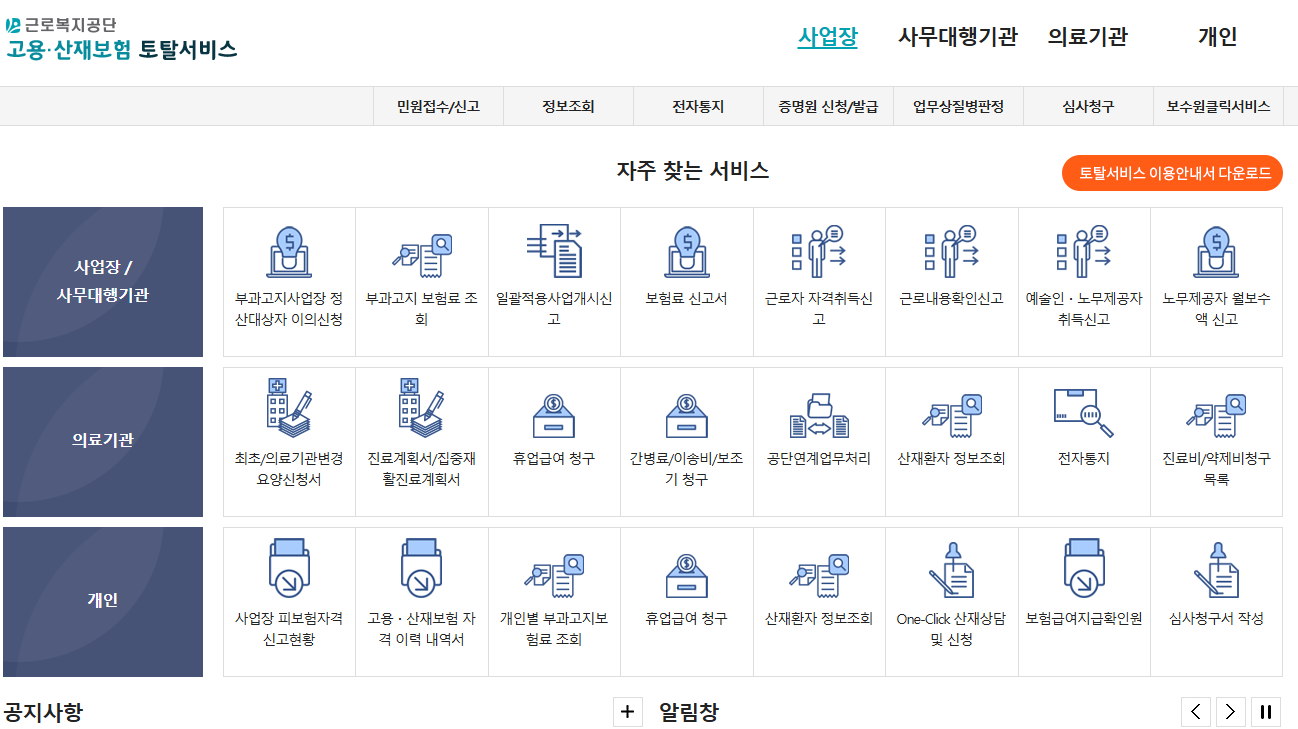Click the underlined 사업장 link
Image resolution: width=1298 pixels, height=729 pixels.
822,36
